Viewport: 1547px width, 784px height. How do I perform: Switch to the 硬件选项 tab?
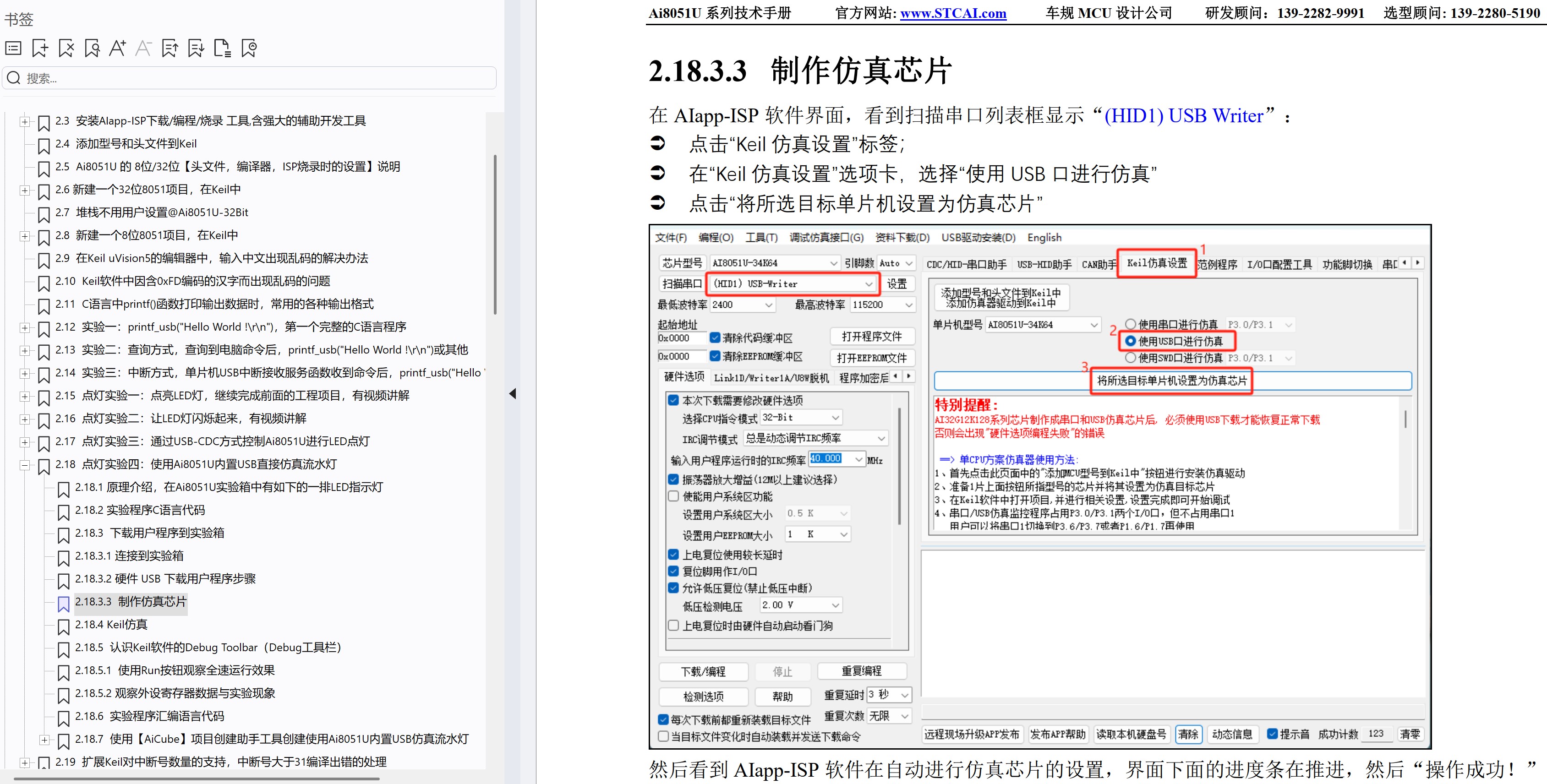pyautogui.click(x=684, y=376)
